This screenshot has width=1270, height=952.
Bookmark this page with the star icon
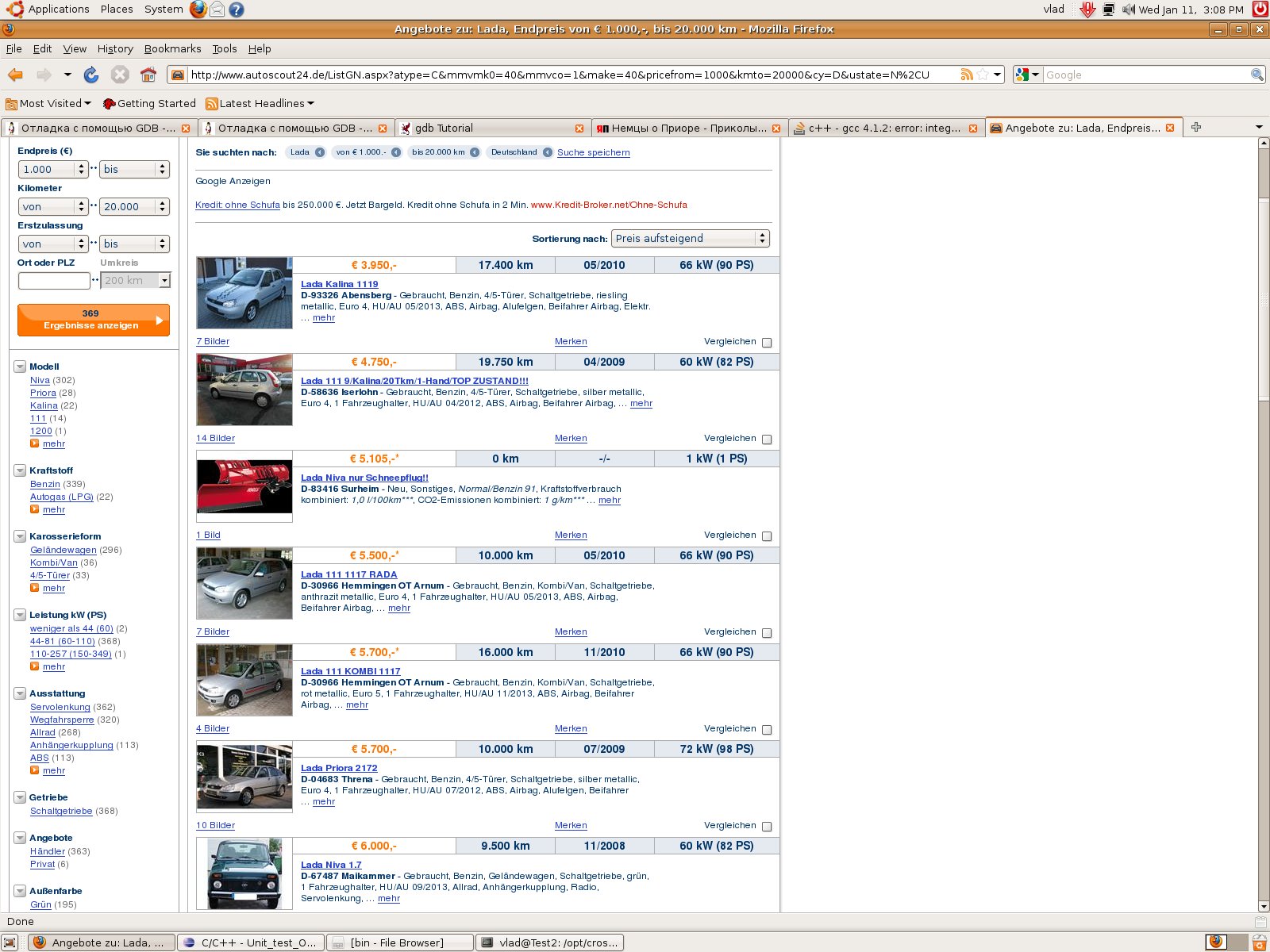click(983, 75)
